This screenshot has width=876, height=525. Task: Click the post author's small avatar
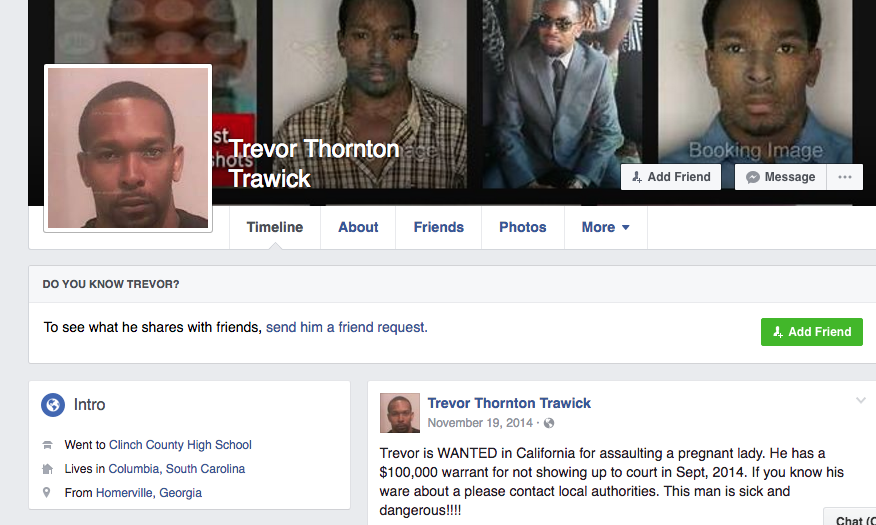pyautogui.click(x=400, y=413)
